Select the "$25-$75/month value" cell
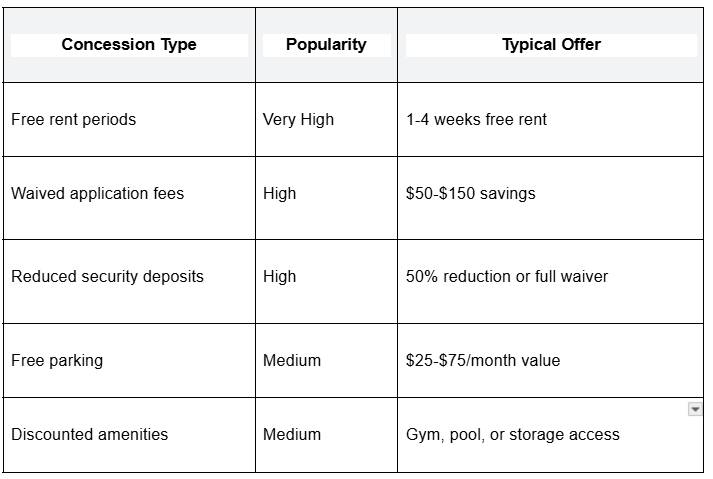The width and height of the screenshot is (713, 479). (x=483, y=360)
